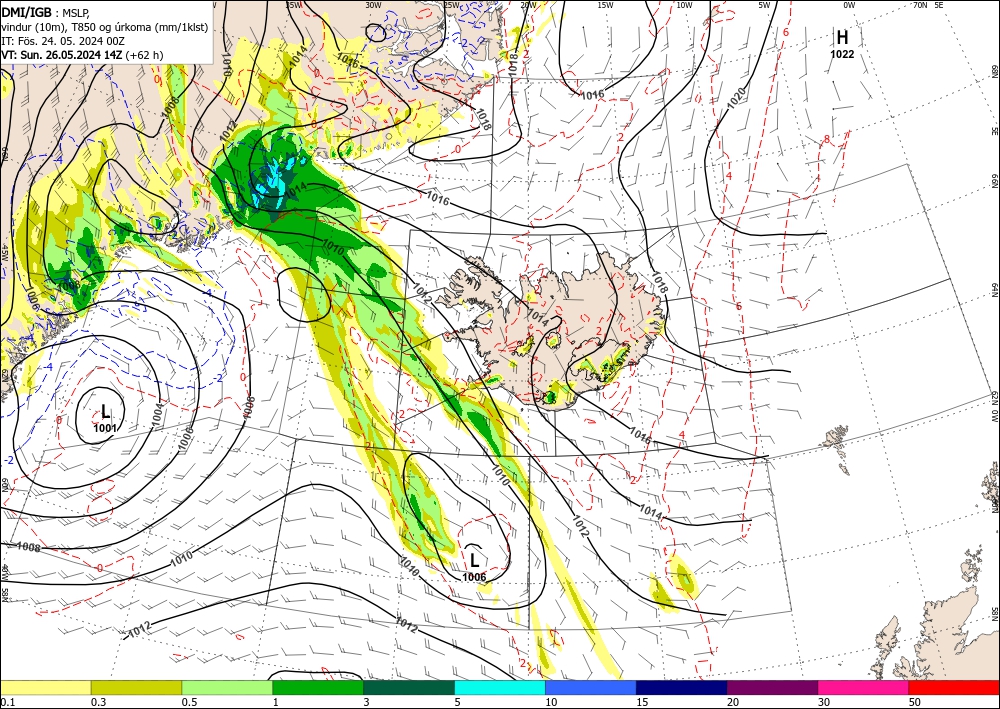Click the L symbol above 1006
Screen dimensions: 1000x709
tap(474, 560)
